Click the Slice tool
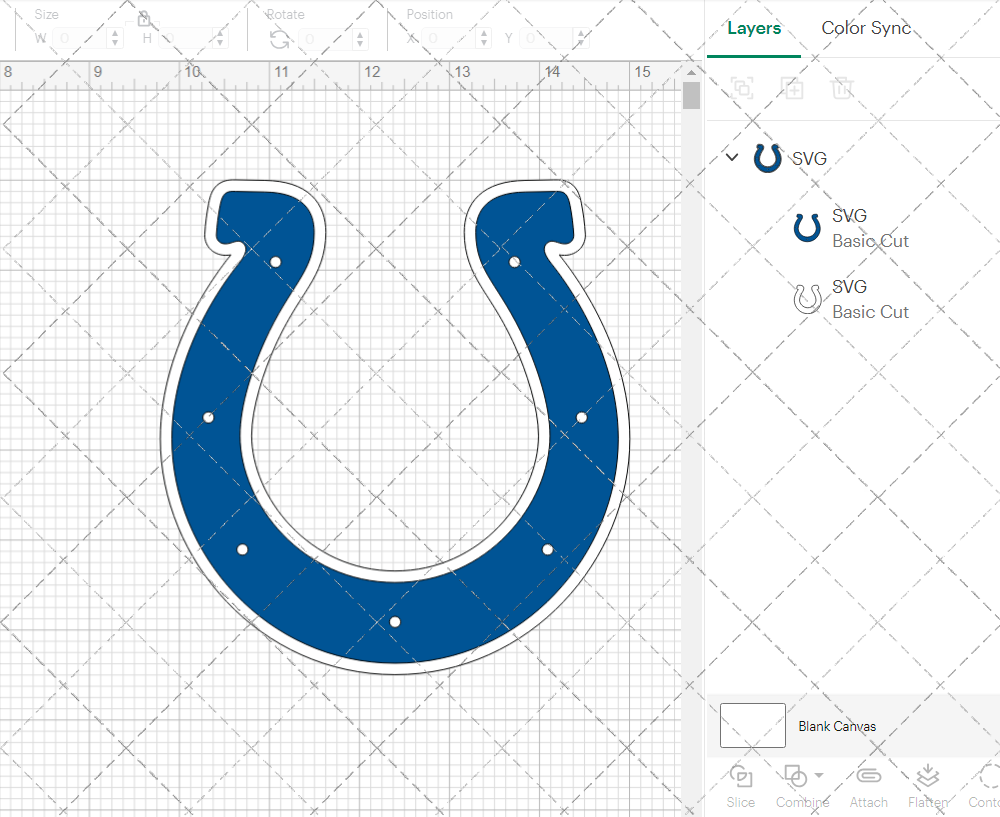This screenshot has width=1000, height=817. (740, 786)
